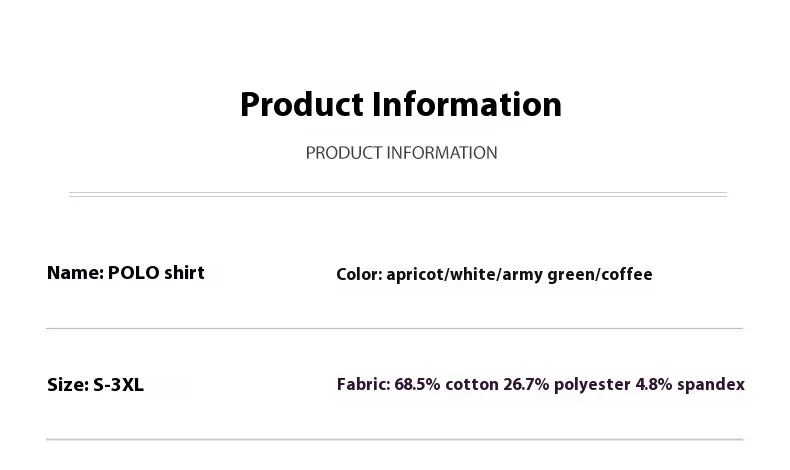This screenshot has width=790, height=470.
Task: Select the word "spandex" in fabric
Action: point(712,385)
